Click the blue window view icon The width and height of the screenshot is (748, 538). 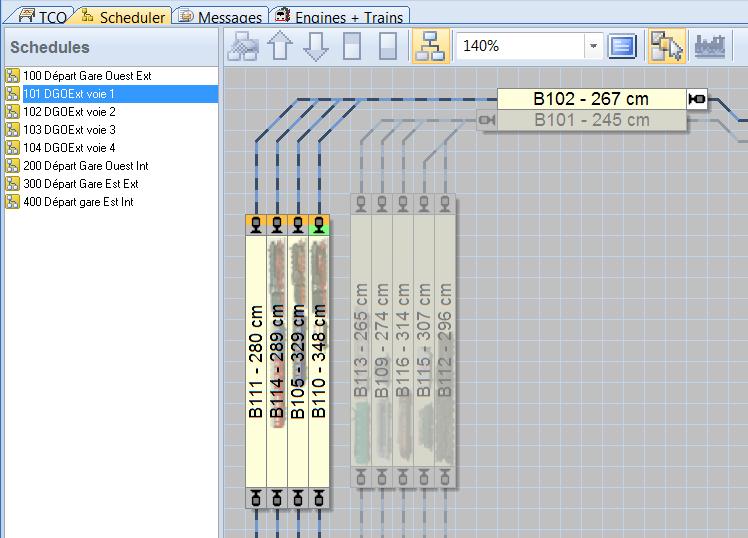623,46
